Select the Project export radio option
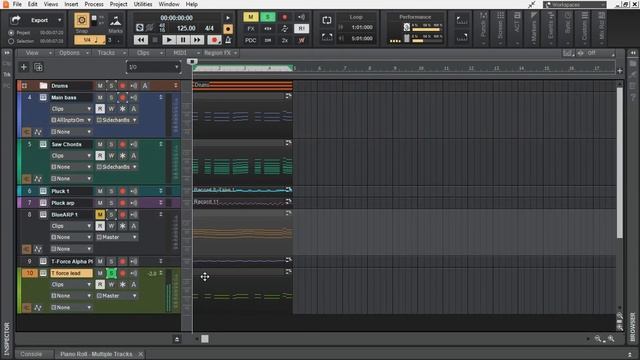 point(11,33)
